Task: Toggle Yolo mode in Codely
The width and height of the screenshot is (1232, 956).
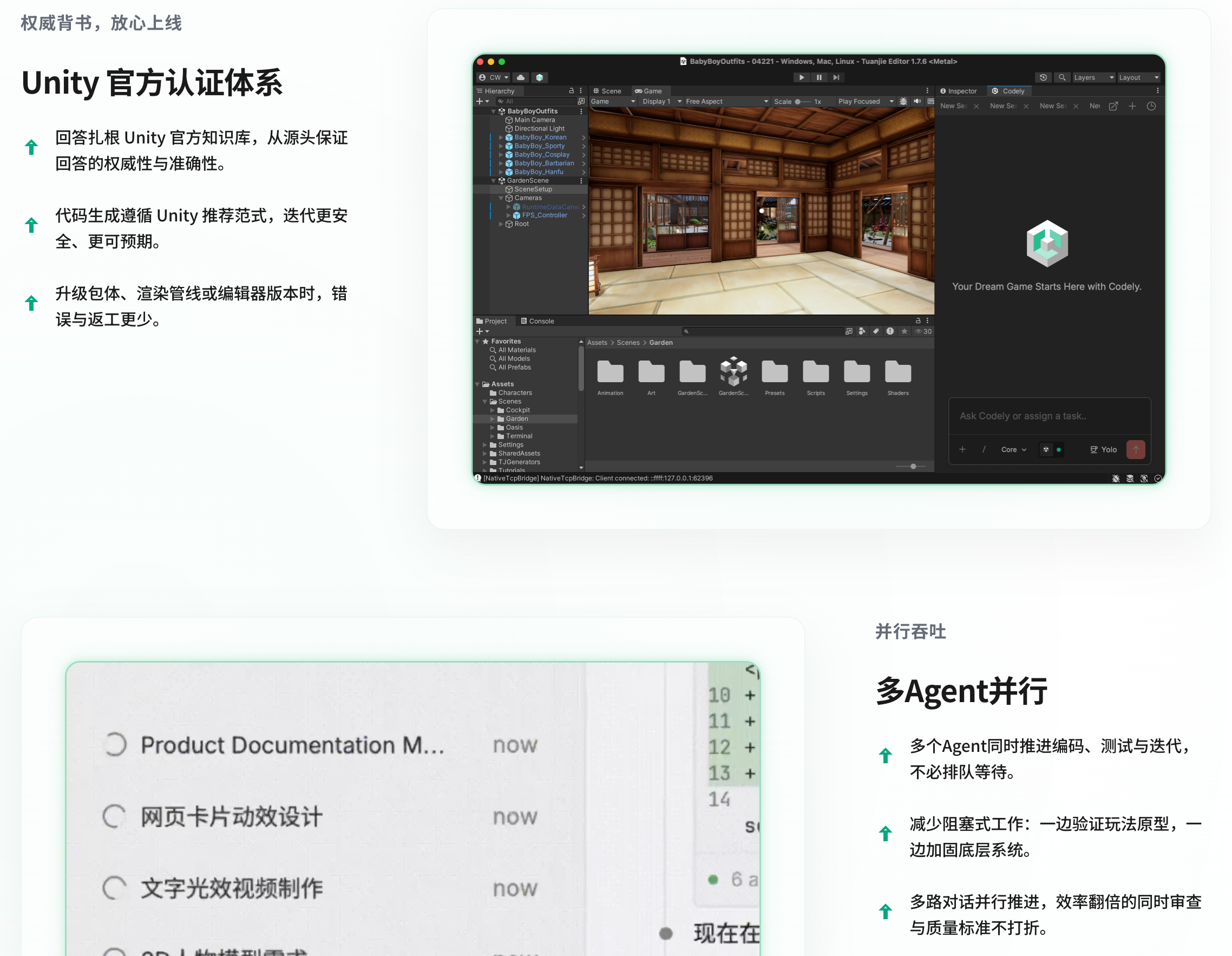Action: tap(1103, 449)
